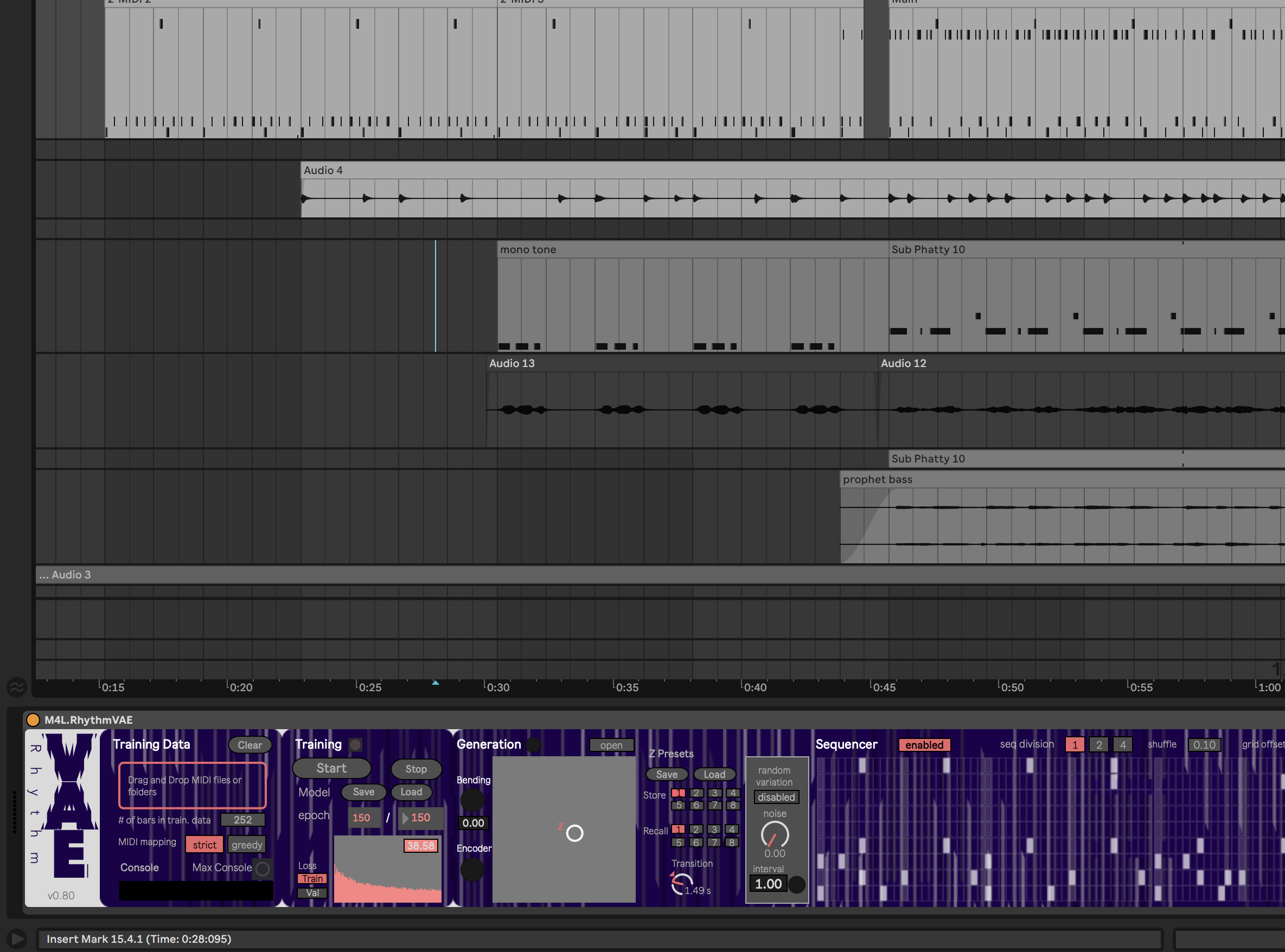Click the Z point in latent space pad
1285x952 pixels.
574,833
